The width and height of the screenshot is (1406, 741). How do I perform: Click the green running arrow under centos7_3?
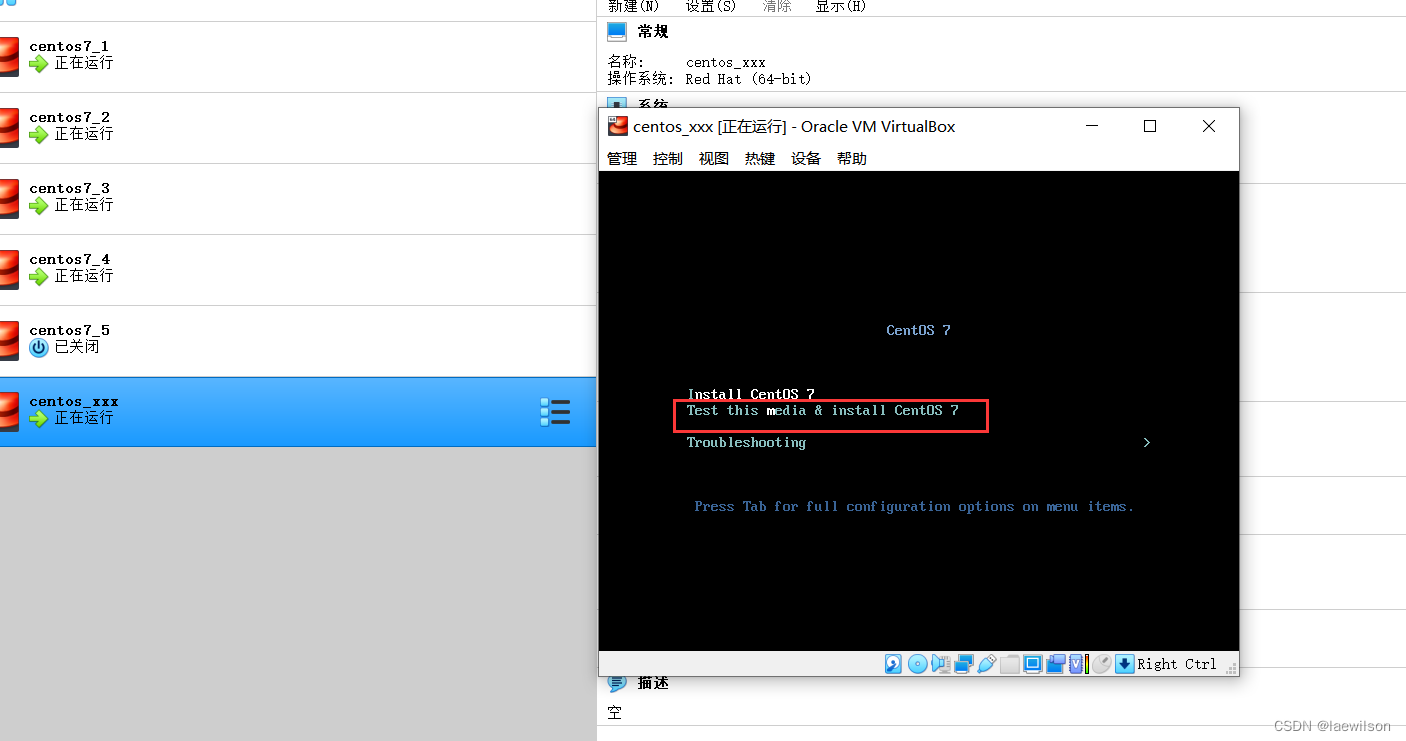[39, 206]
